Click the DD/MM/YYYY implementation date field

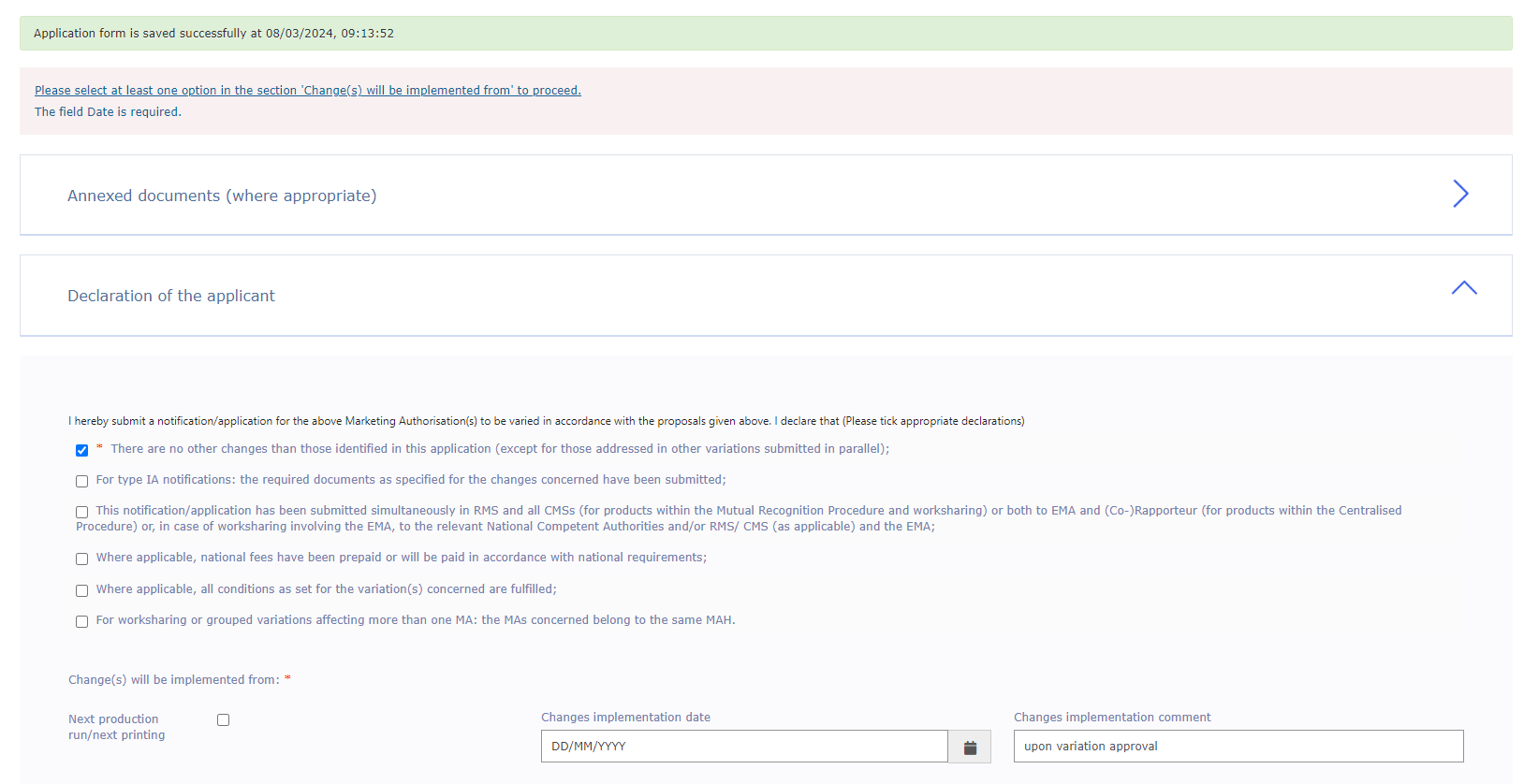pyautogui.click(x=743, y=747)
